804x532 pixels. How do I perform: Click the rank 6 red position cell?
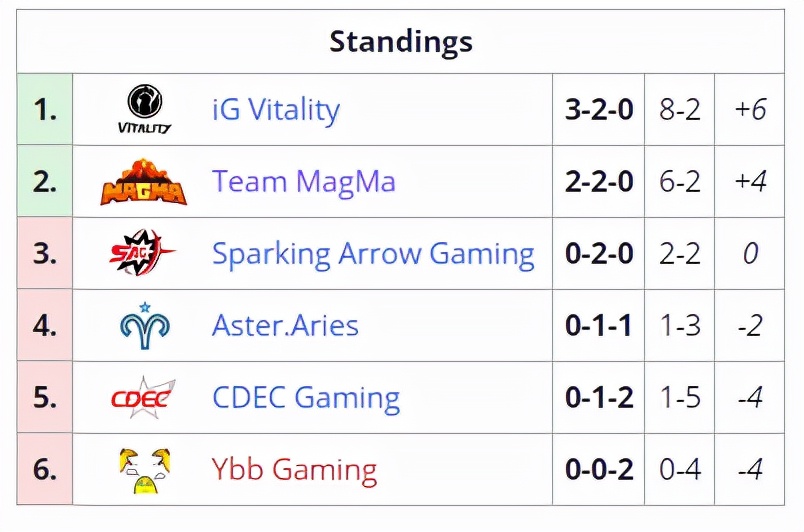(x=45, y=469)
